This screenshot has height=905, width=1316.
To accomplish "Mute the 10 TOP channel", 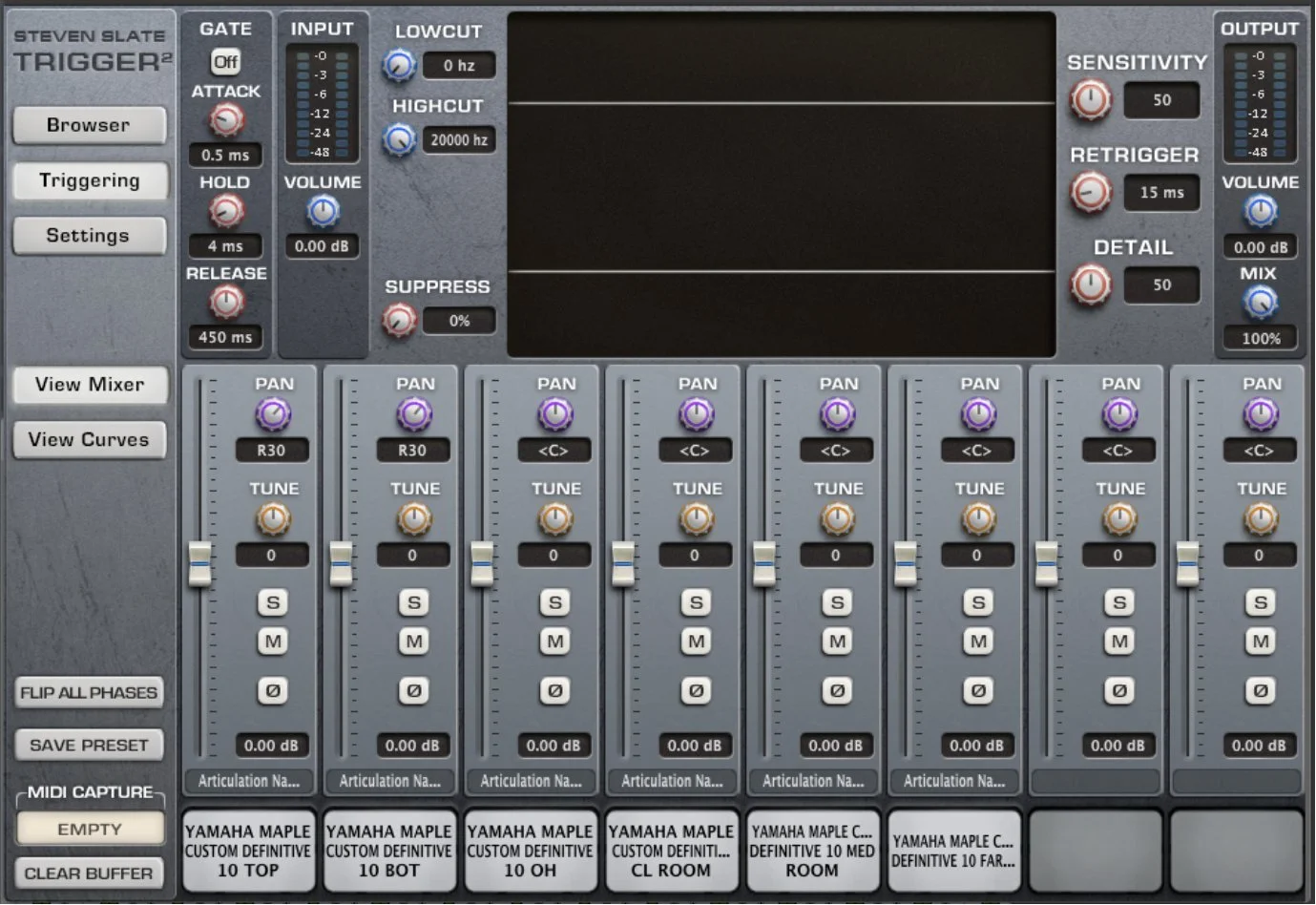I will point(273,642).
